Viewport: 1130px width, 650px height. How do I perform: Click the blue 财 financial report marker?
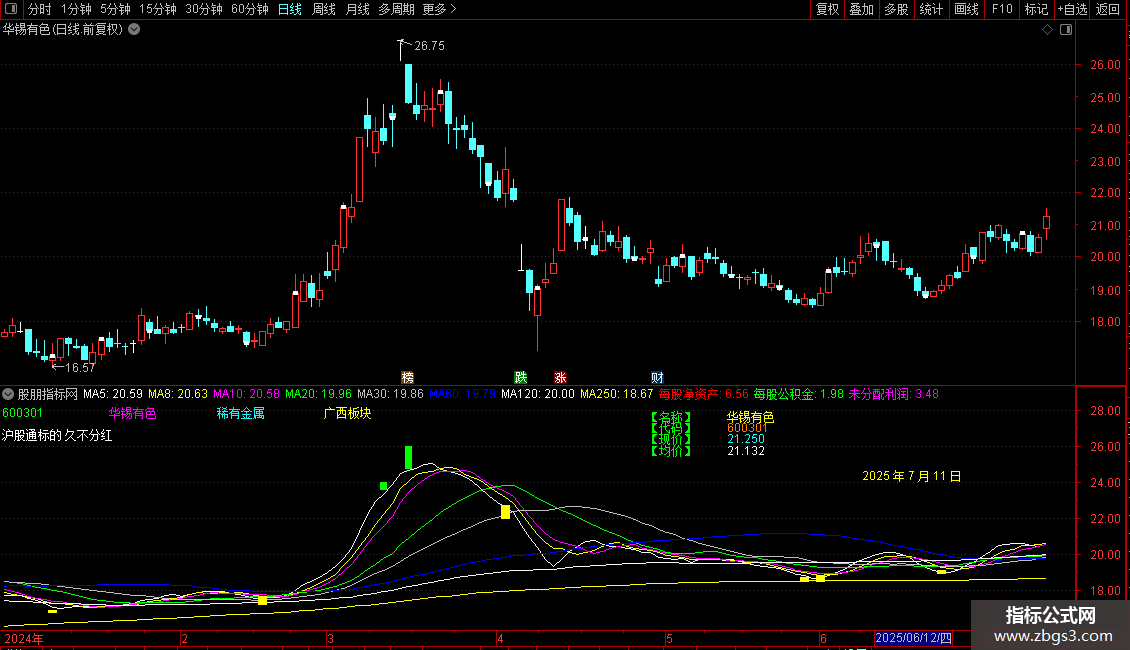click(657, 377)
